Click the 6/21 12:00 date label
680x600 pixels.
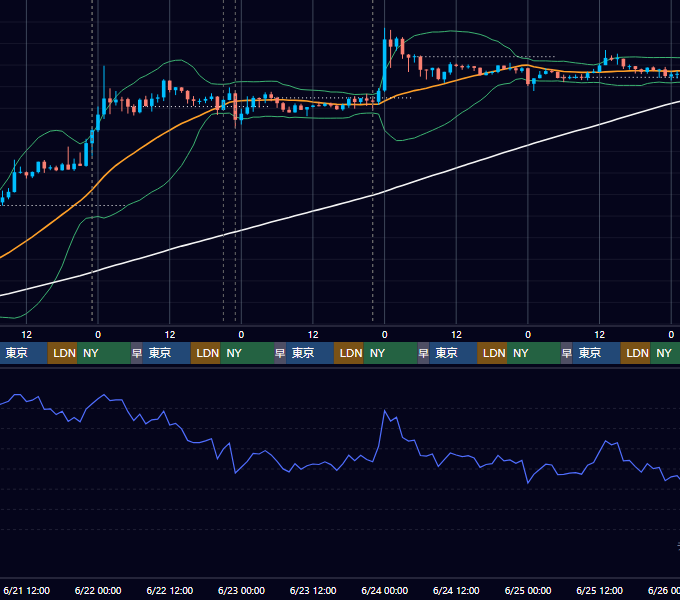pos(26,590)
